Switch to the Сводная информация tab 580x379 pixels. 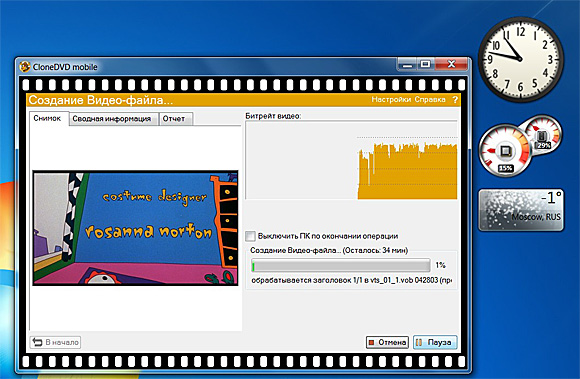112,119
